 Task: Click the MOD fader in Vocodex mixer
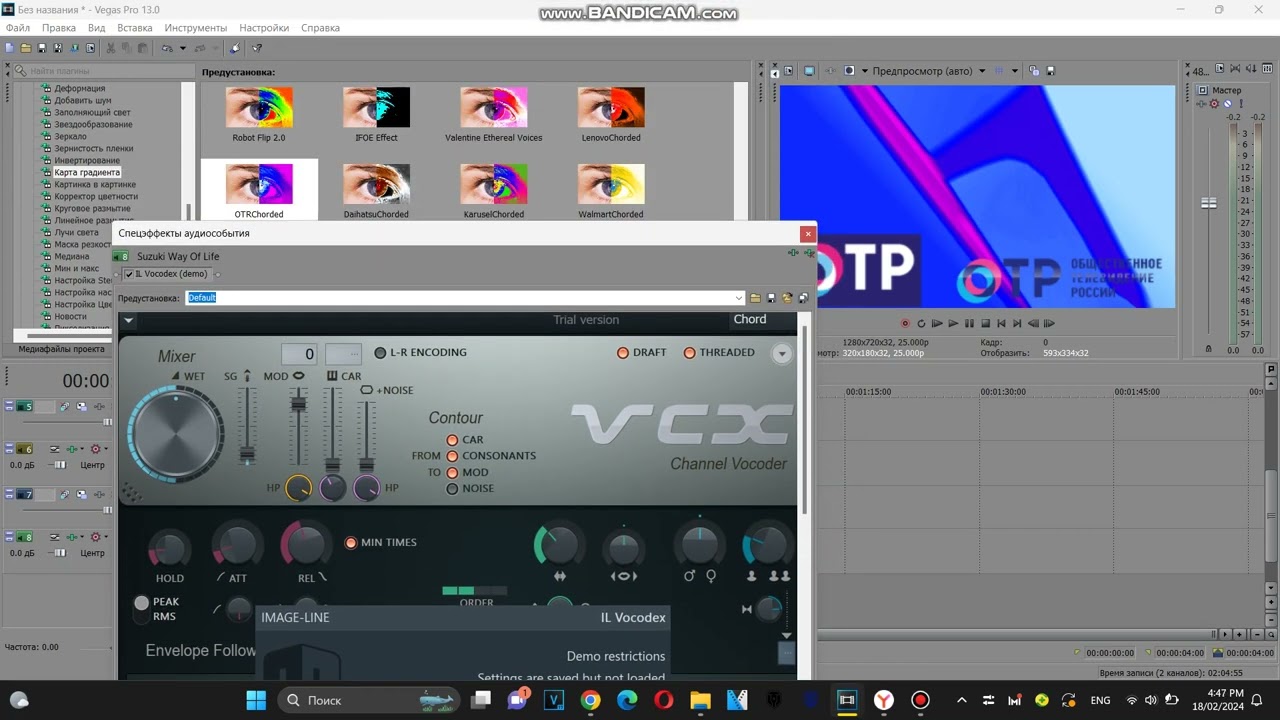tap(298, 404)
